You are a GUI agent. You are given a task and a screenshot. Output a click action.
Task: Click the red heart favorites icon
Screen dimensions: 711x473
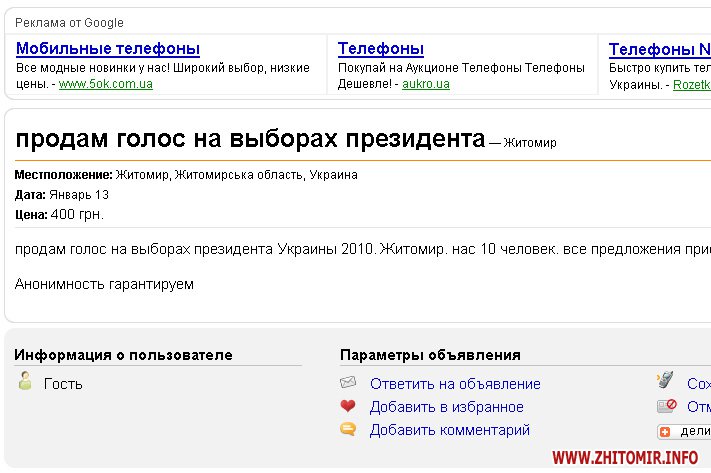[348, 407]
